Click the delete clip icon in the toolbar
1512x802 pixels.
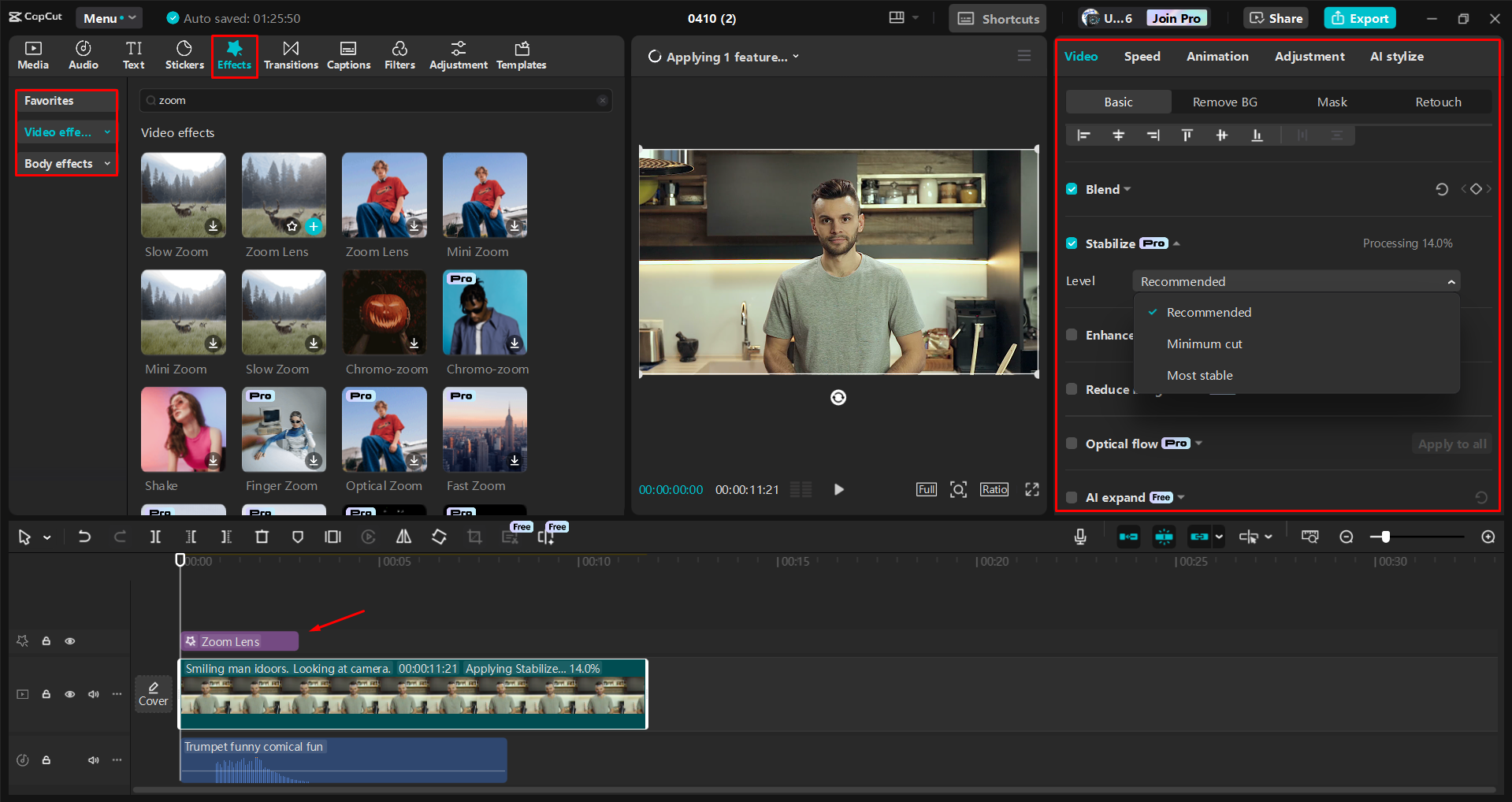coord(262,537)
